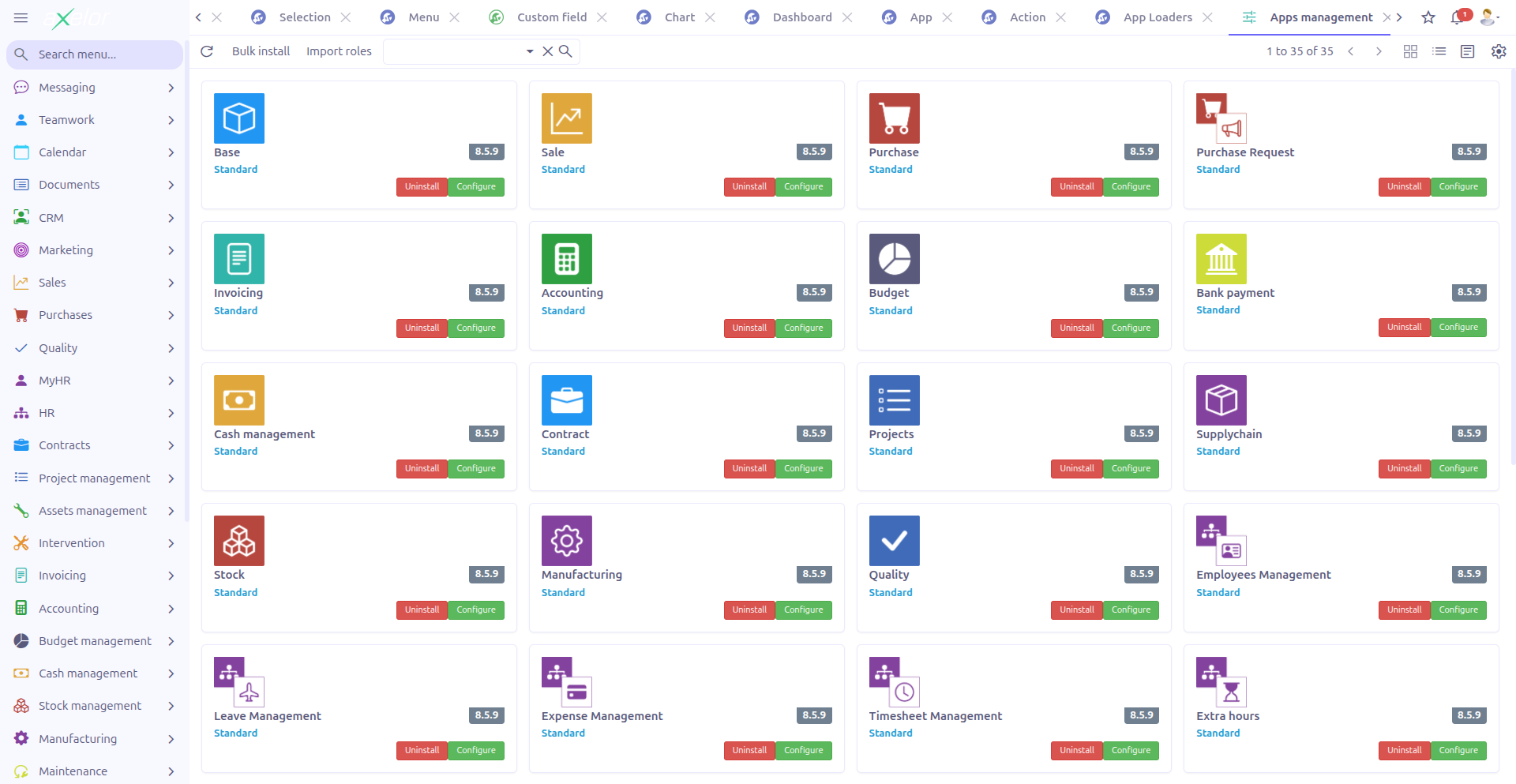The height and width of the screenshot is (784, 1516).
Task: Switch to grid view layout
Action: click(x=1410, y=51)
